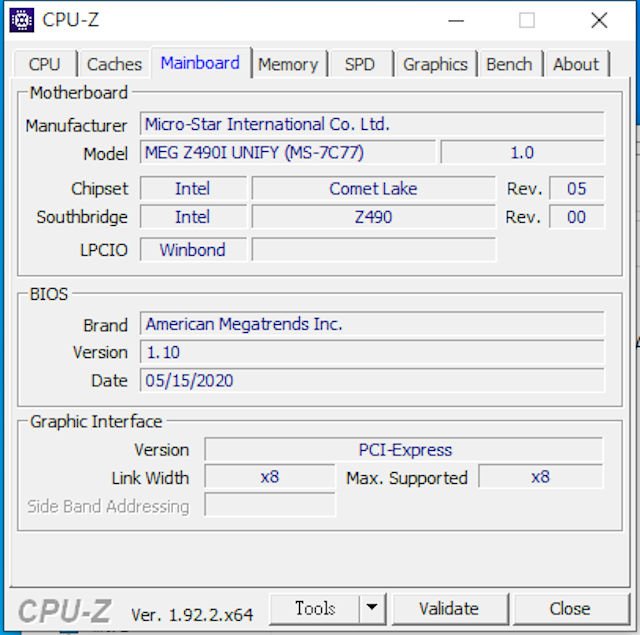Click the Tools button
This screenshot has height=635, width=640.
click(315, 608)
